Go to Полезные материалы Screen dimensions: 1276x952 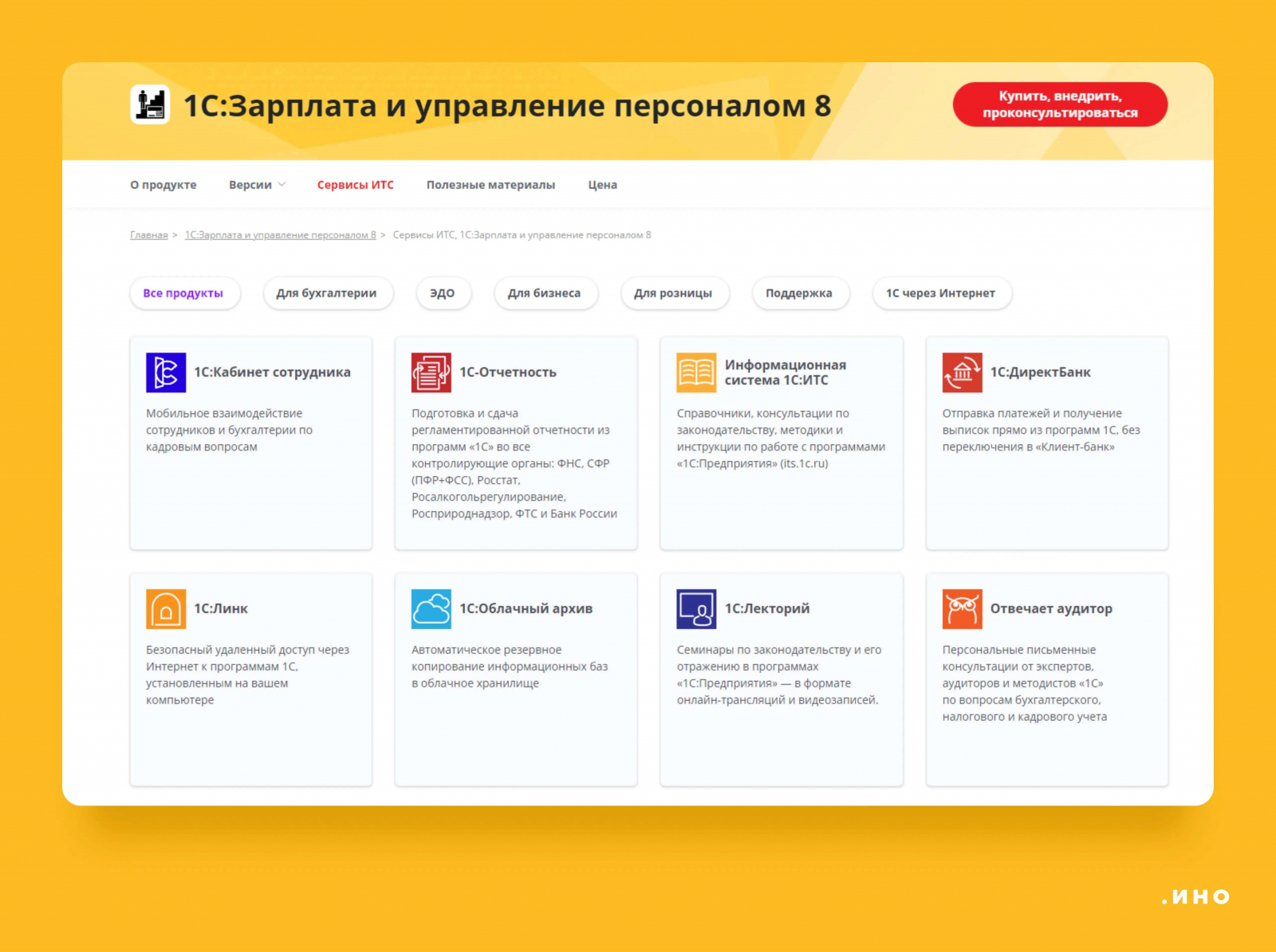pyautogui.click(x=490, y=185)
